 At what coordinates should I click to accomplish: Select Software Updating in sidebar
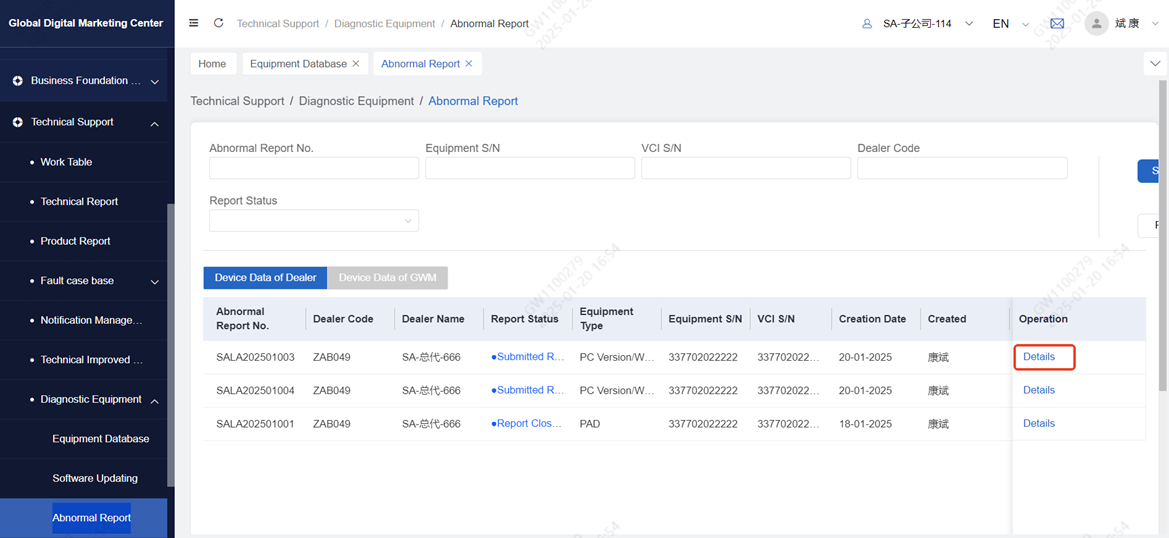click(95, 478)
